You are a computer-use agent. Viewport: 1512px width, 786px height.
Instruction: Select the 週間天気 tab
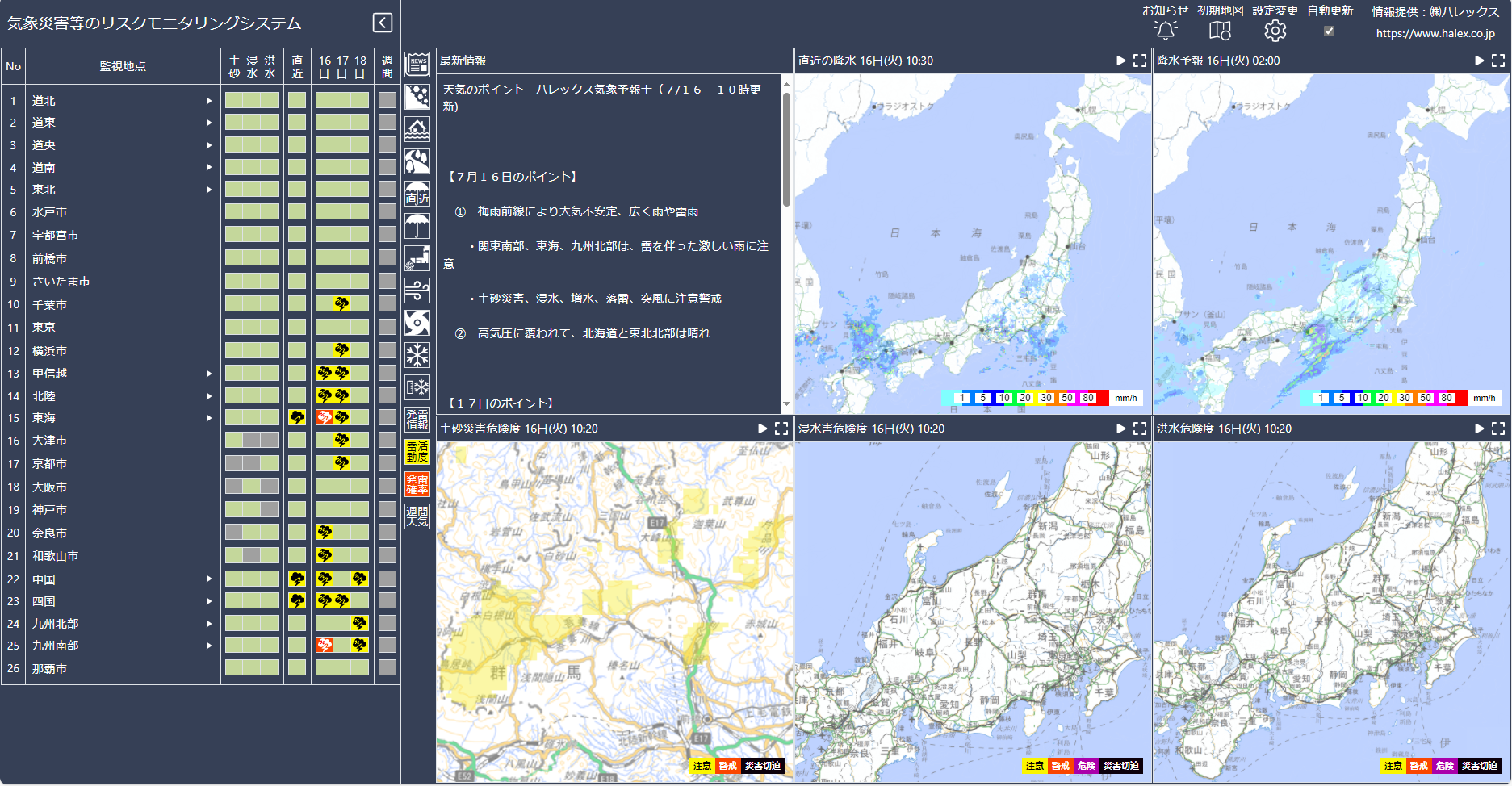(x=417, y=516)
